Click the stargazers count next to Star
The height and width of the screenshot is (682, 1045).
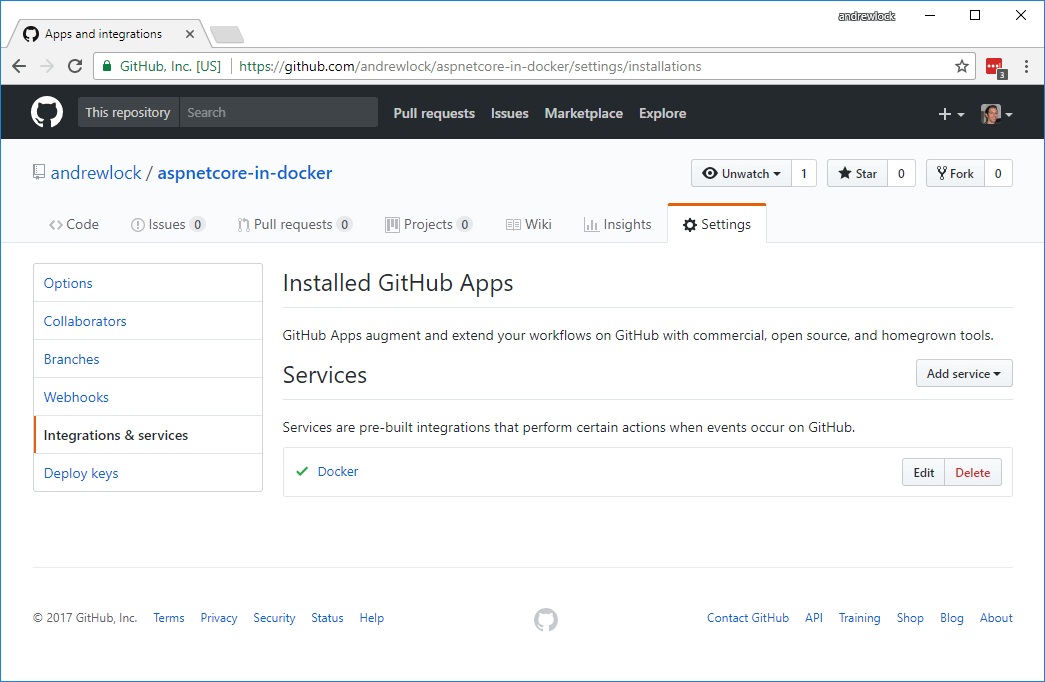[x=901, y=173]
